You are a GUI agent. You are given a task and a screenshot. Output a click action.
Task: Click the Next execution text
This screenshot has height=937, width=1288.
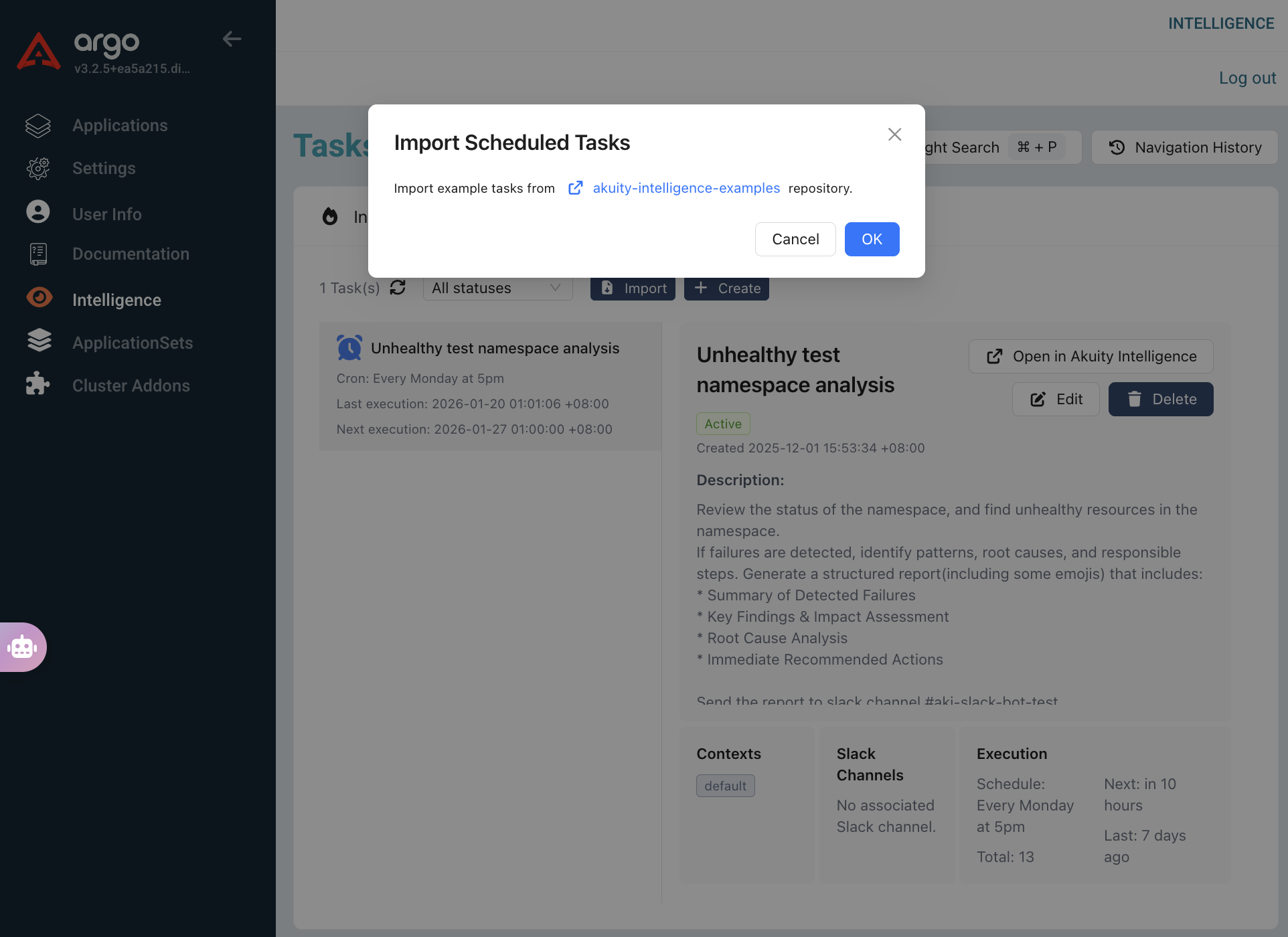[x=474, y=429]
